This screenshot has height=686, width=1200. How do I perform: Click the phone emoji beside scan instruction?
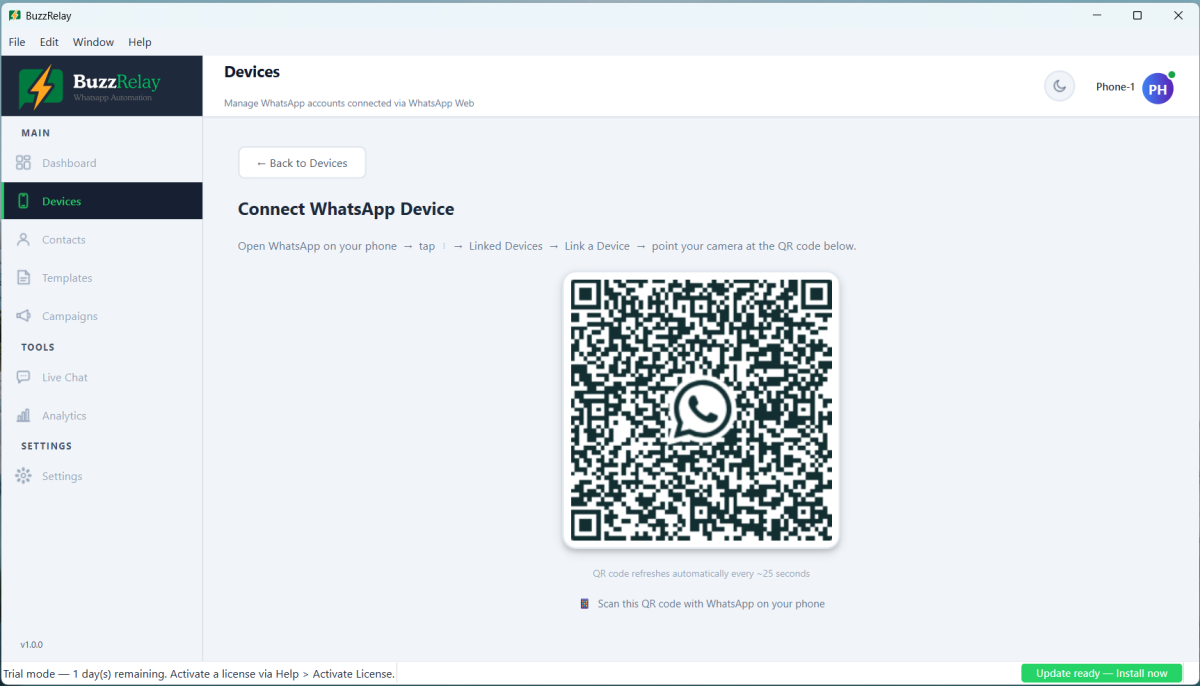coord(585,604)
